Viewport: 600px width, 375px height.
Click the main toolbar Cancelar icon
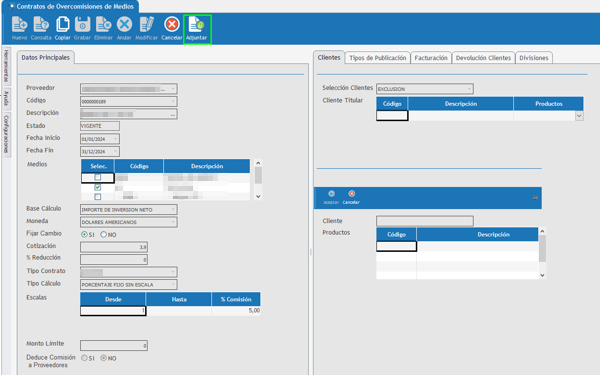pos(171,28)
